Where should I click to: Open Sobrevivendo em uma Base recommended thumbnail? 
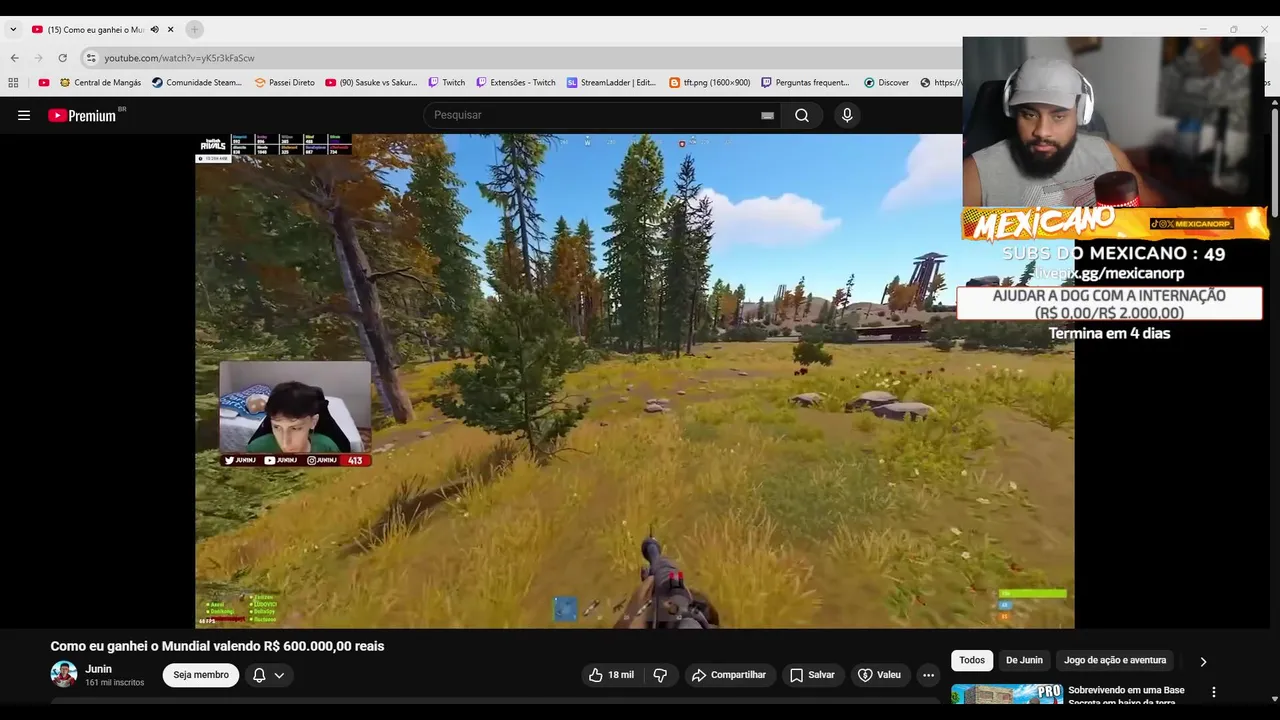tap(1007, 694)
